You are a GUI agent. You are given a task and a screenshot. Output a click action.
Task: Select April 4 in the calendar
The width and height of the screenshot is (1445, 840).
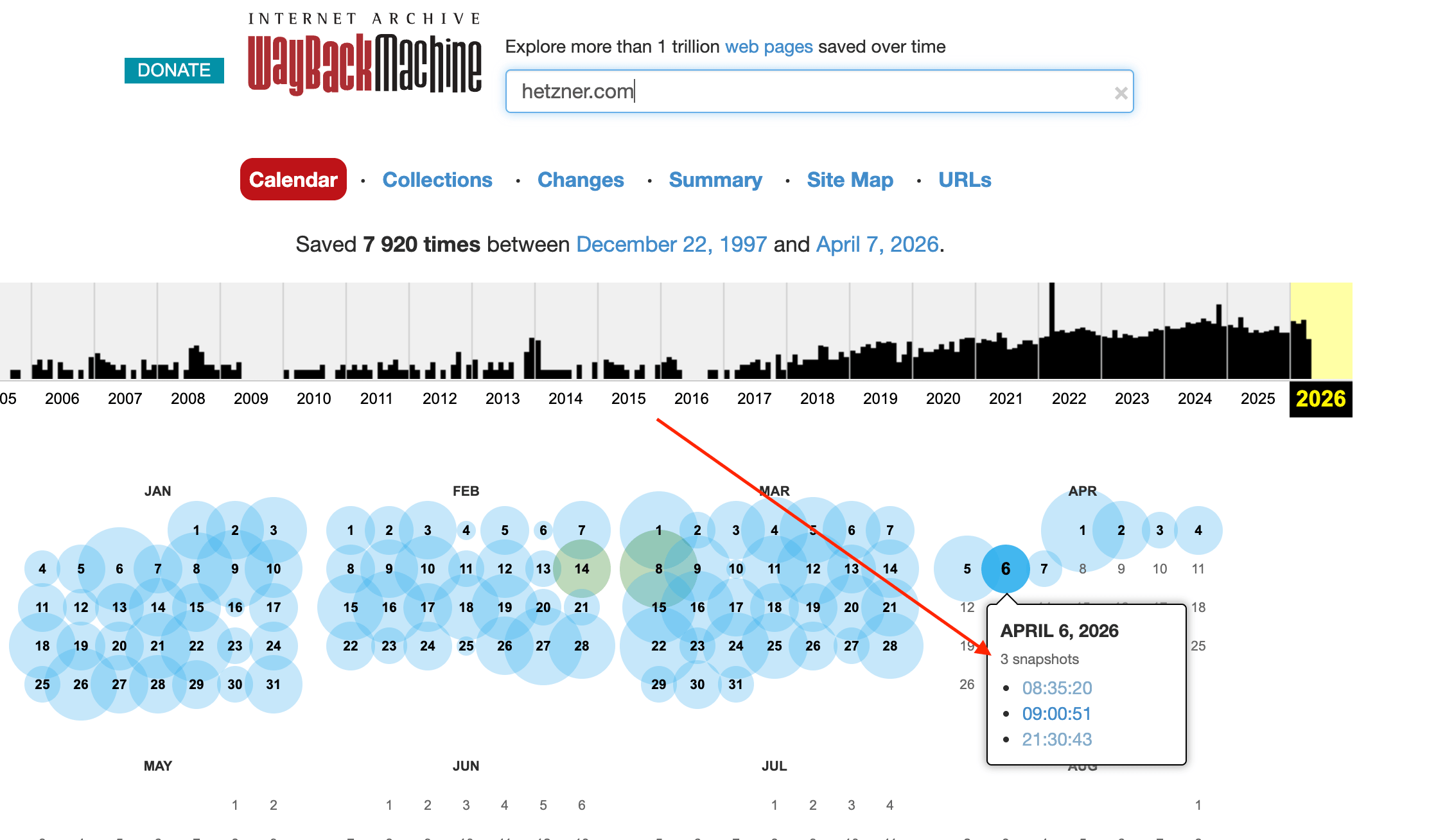tap(1198, 530)
